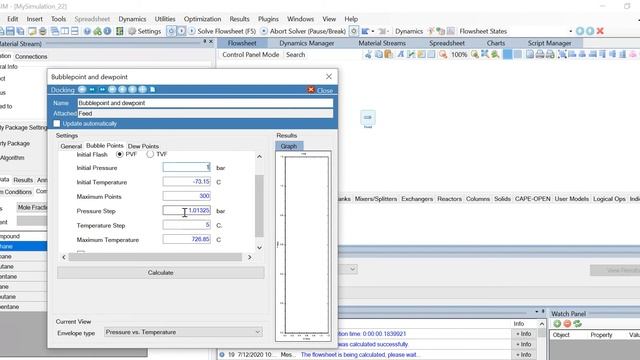Click the blue question mark help icon
Image resolution: width=640 pixels, height=360 pixels.
(x=87, y=31)
